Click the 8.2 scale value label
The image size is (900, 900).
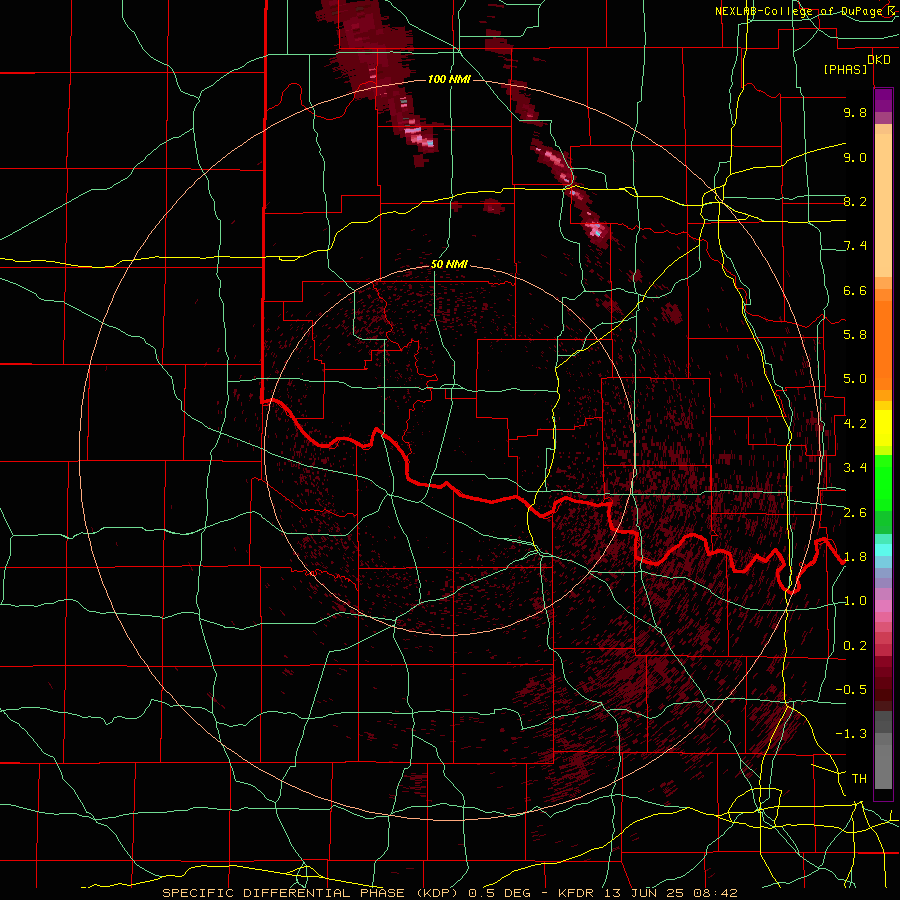click(x=855, y=201)
